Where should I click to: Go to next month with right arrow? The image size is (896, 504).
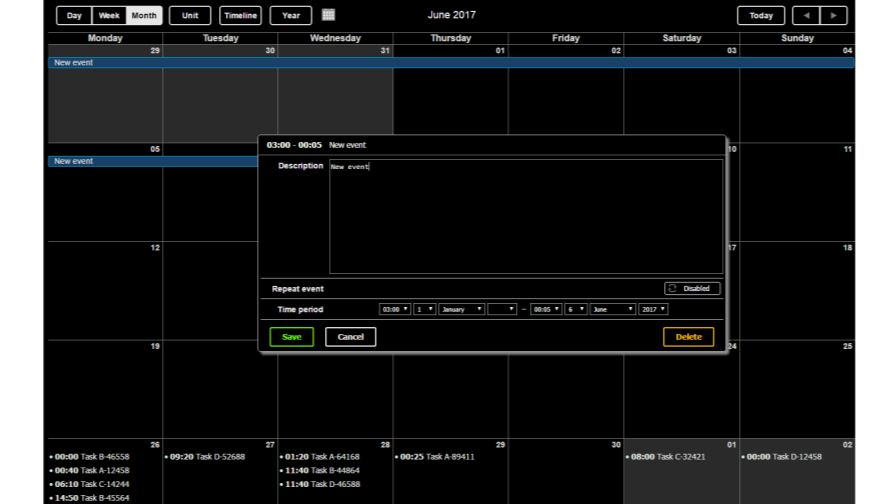pos(833,15)
